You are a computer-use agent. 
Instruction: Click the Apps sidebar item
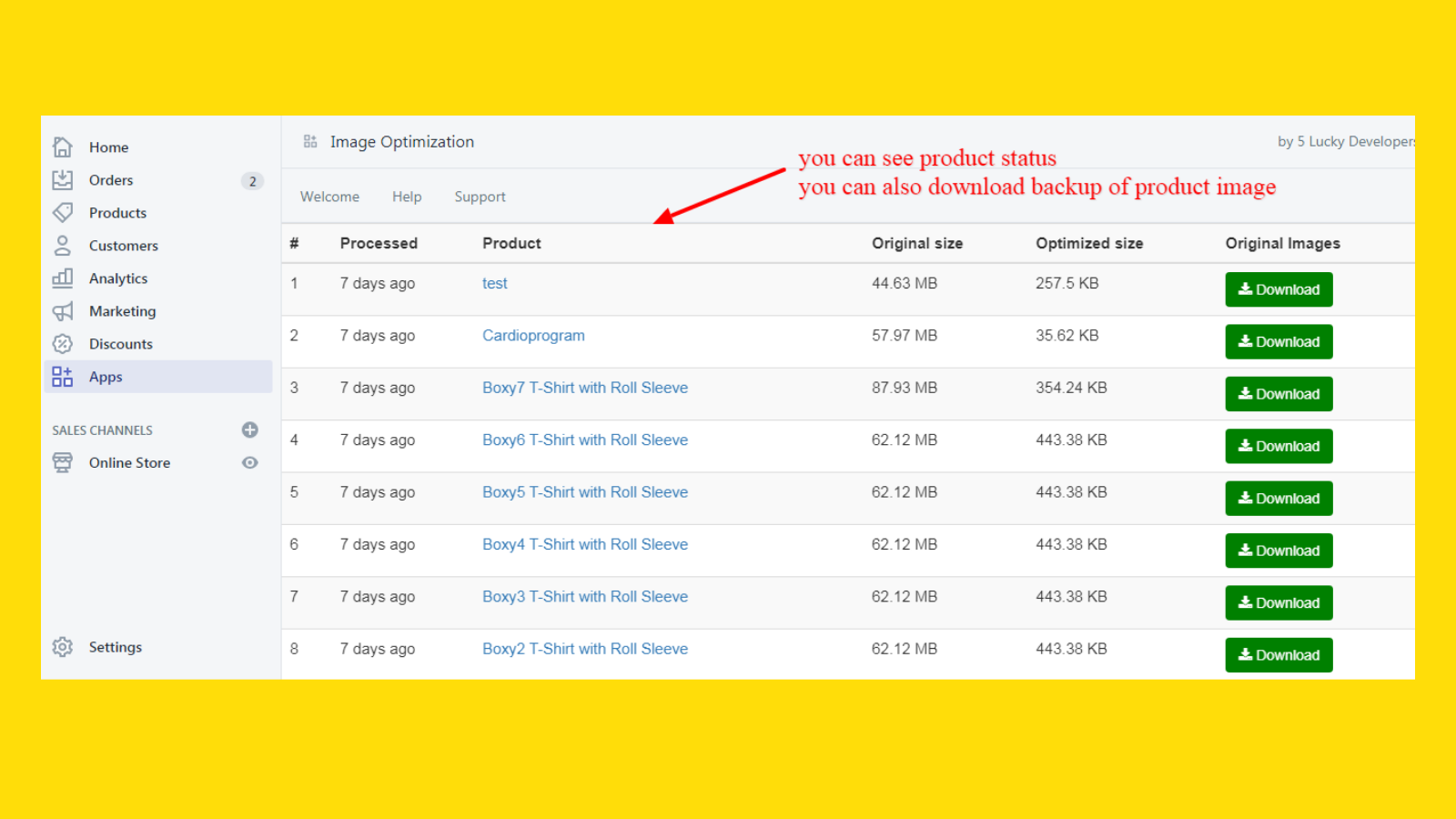(x=106, y=376)
